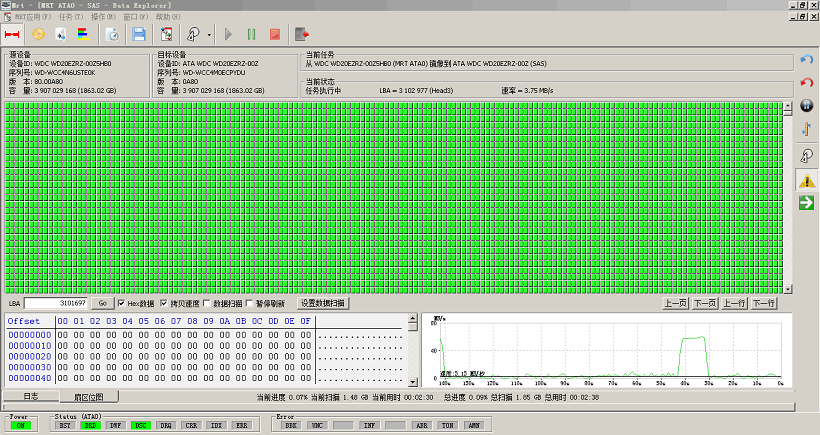Click the stopwatch timing toolbar icon

coord(112,35)
